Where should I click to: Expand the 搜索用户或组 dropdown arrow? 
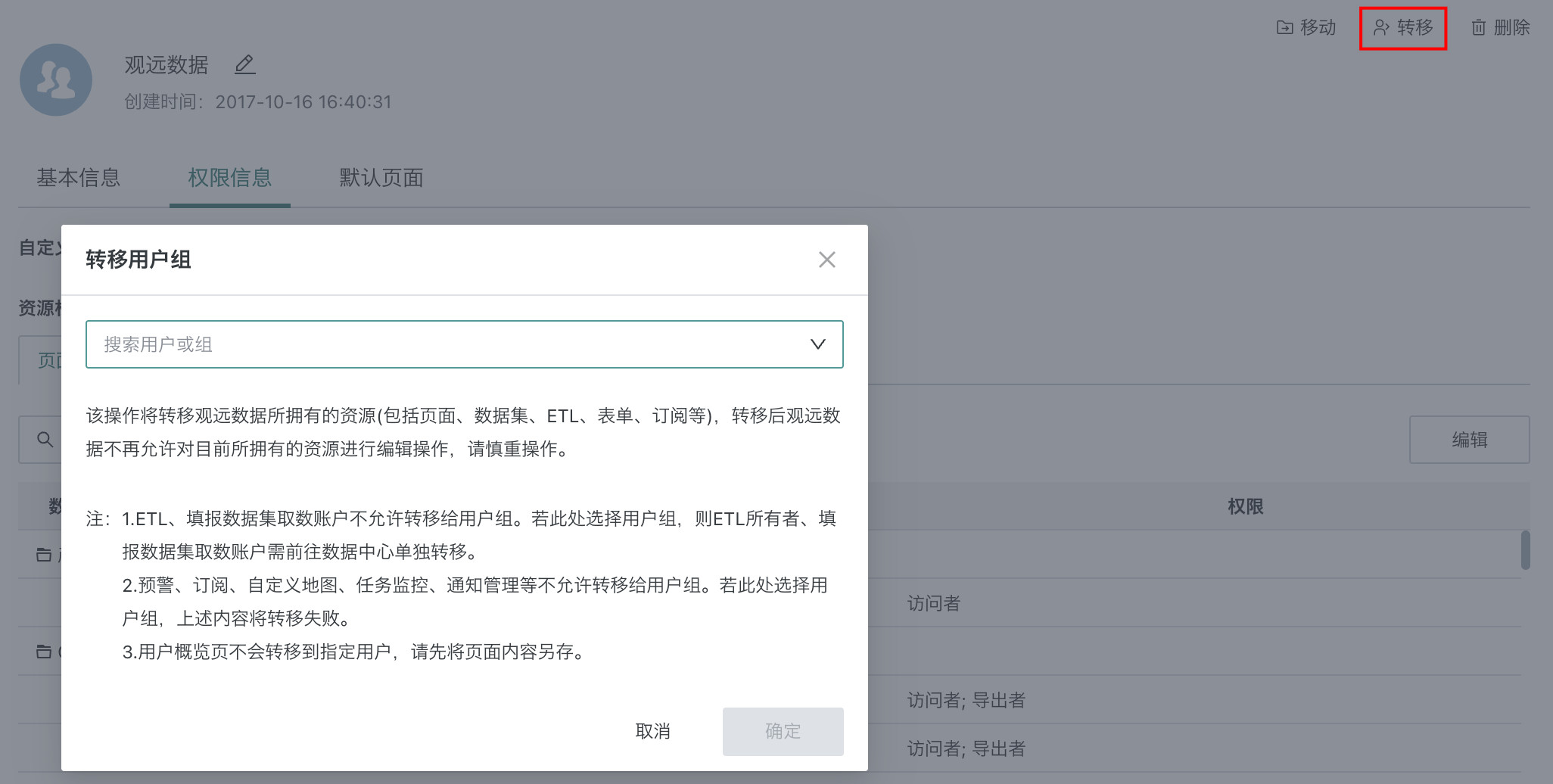point(817,344)
